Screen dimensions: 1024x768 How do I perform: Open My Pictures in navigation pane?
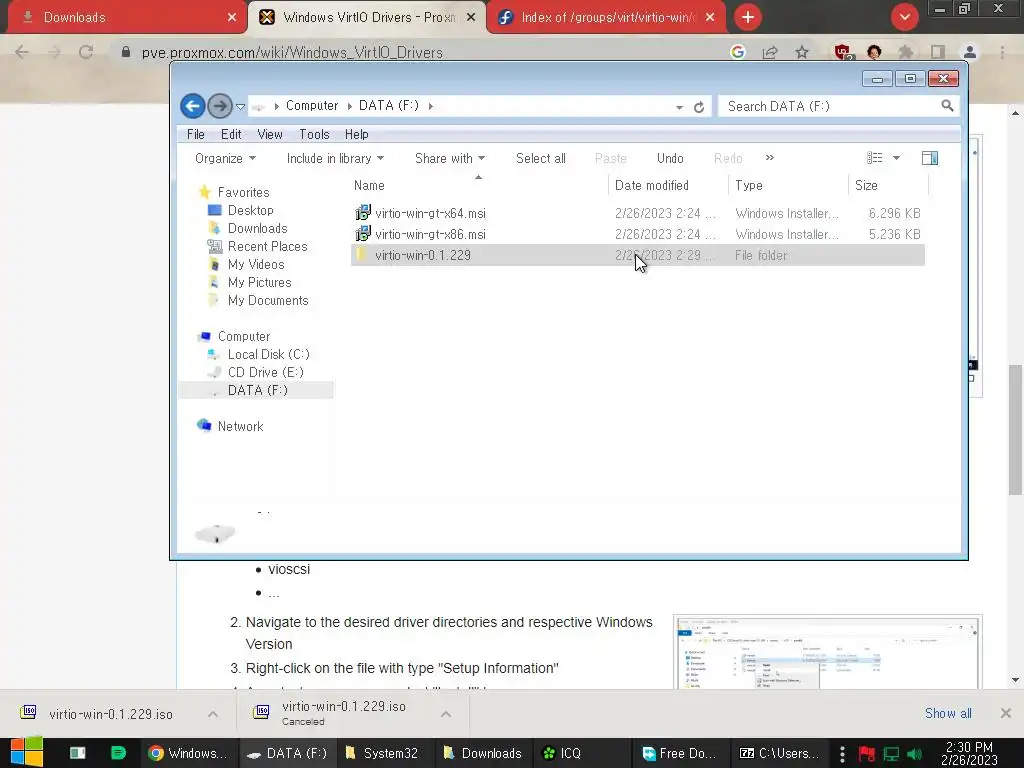[259, 283]
